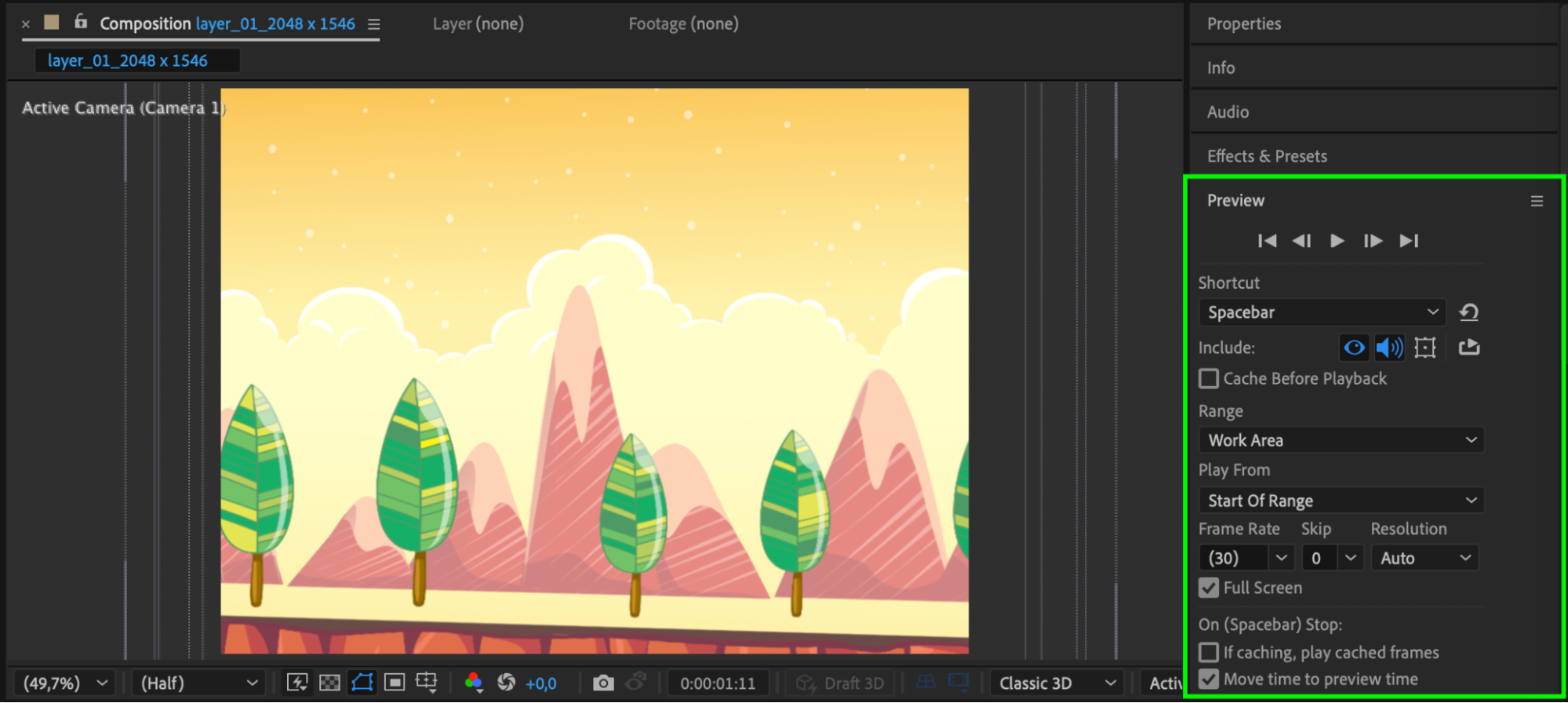Reset Spacebar shortcut settings with reset icon

tap(1468, 312)
